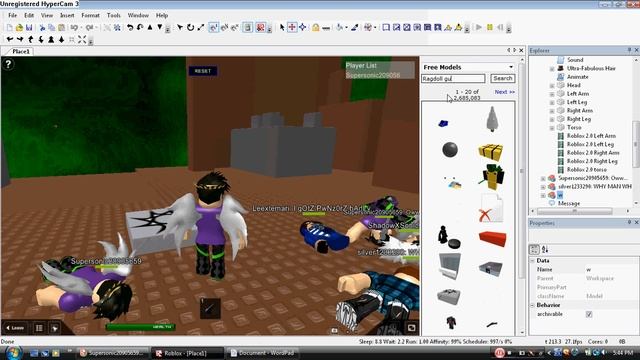Expand the Torso tree node
The height and width of the screenshot is (360, 640).
pos(551,128)
